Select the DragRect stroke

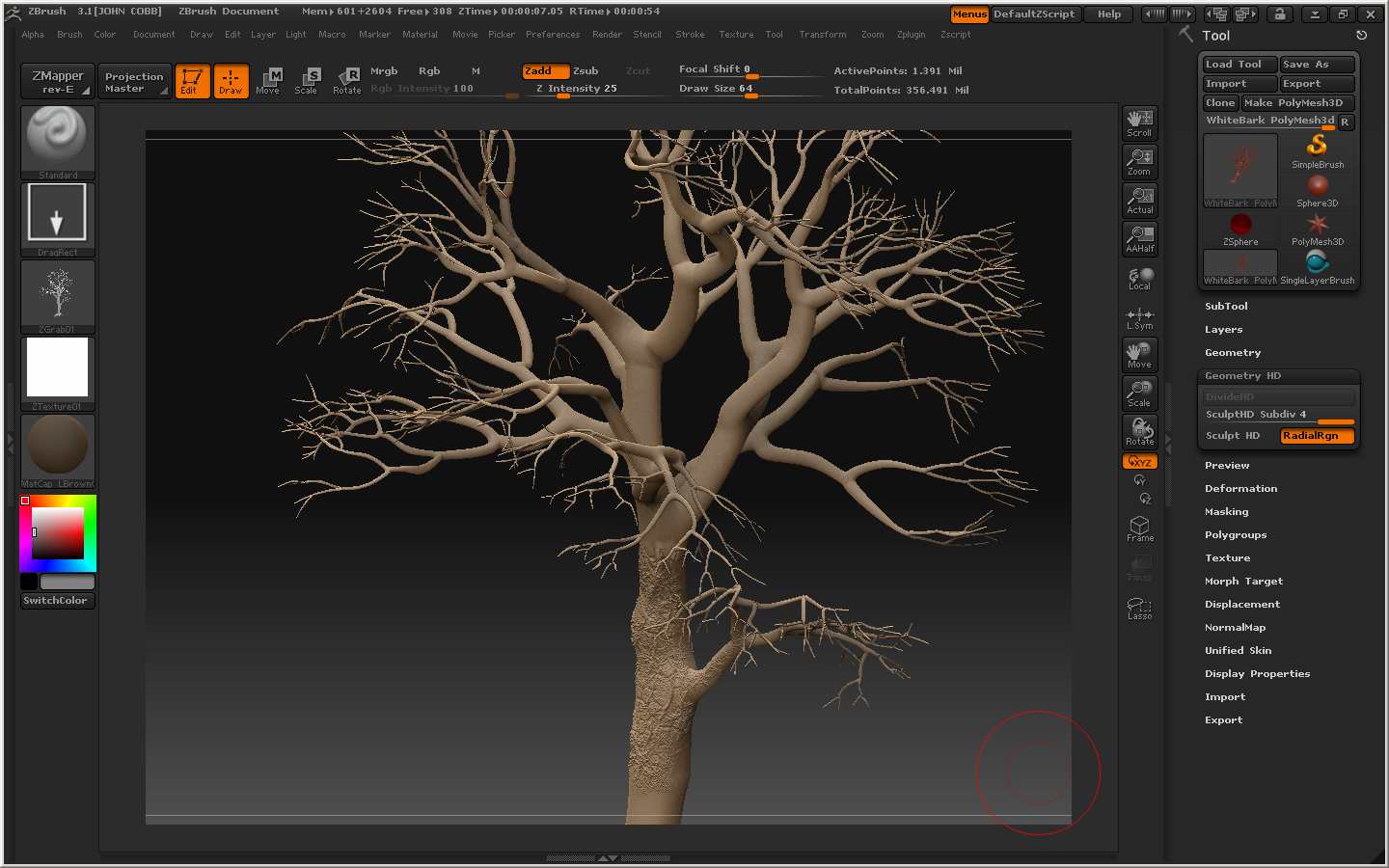coord(57,211)
